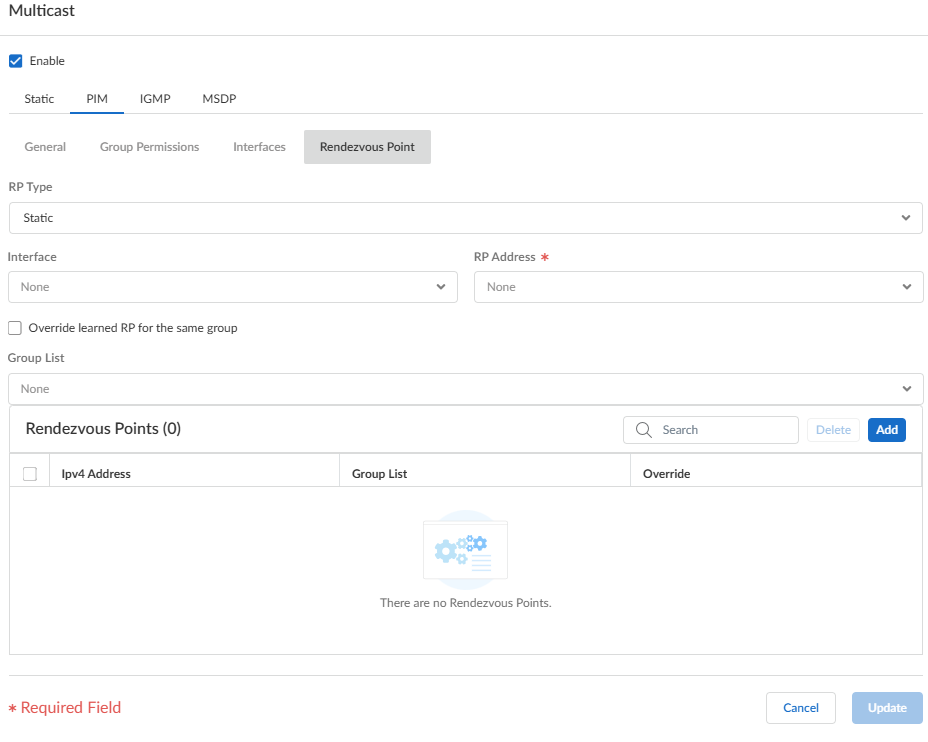Check Override learned RP for same group

(x=15, y=328)
